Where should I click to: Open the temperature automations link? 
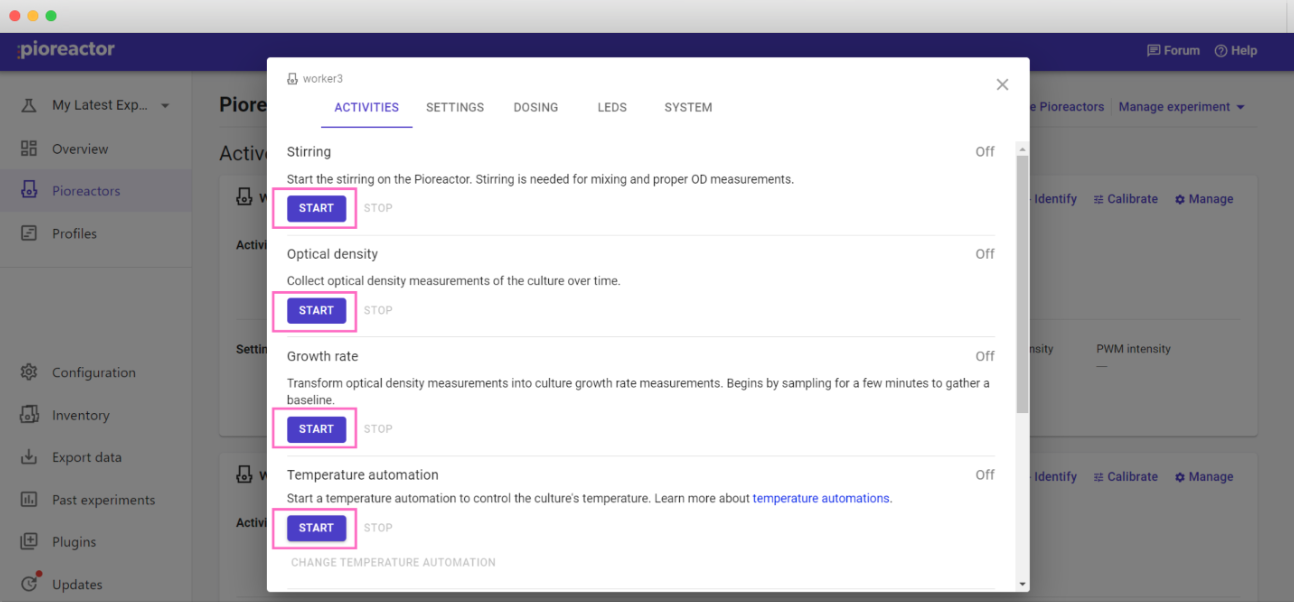[821, 498]
